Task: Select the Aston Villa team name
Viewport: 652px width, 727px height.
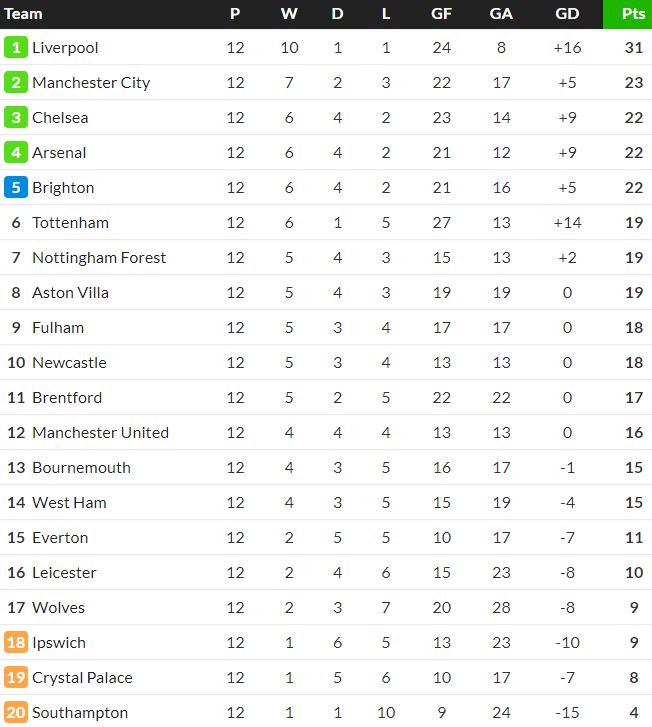Action: (70, 292)
